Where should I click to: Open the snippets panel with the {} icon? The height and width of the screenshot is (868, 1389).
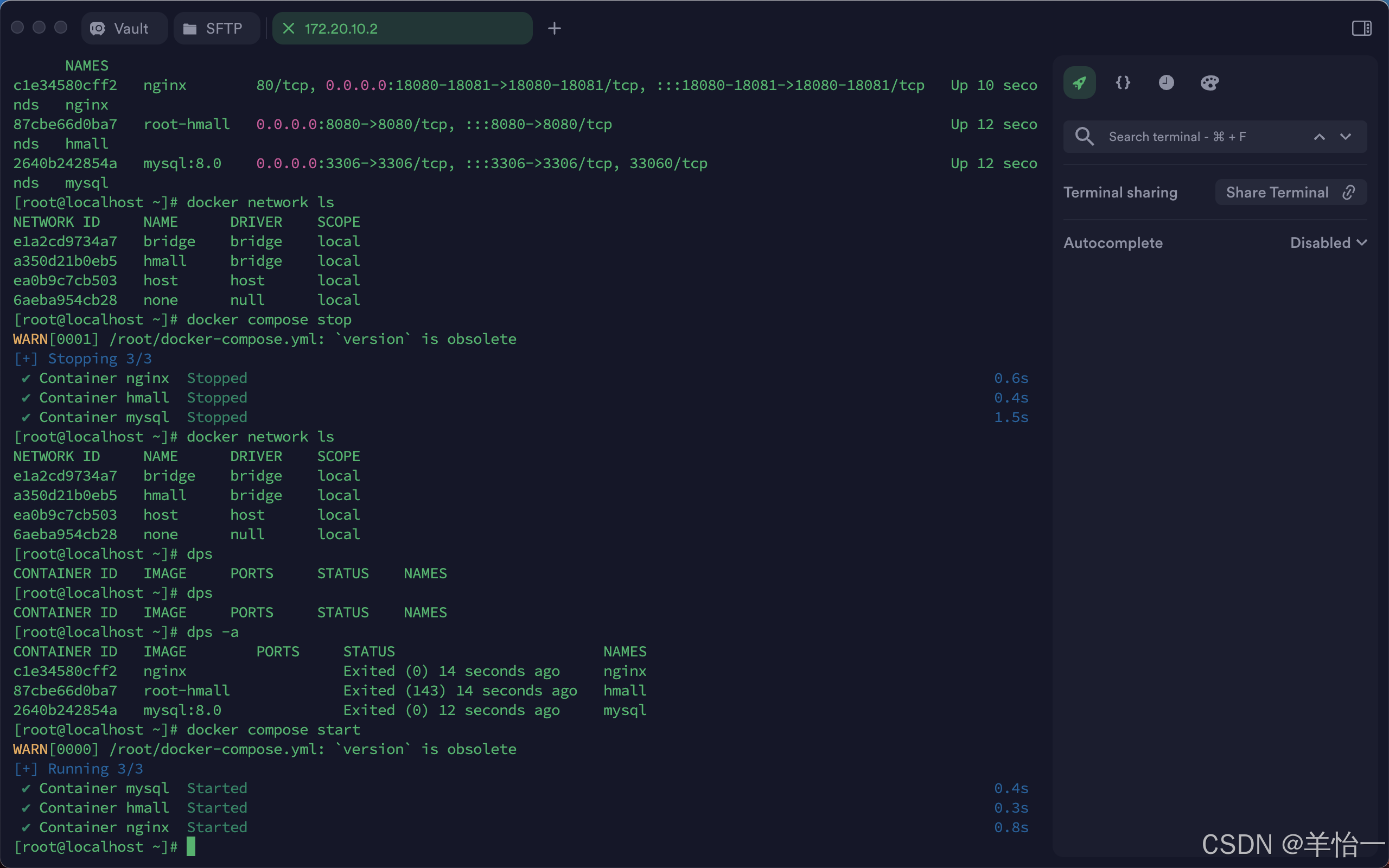tap(1123, 82)
